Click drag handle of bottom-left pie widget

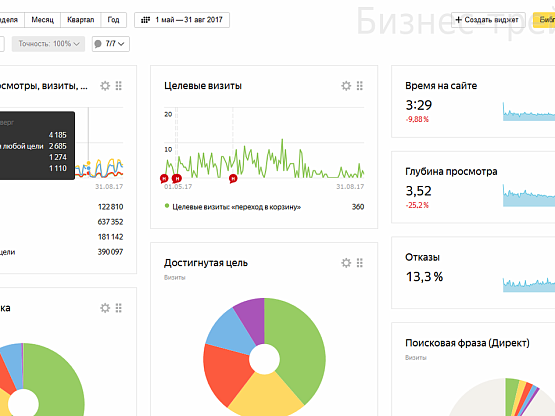pos(119,308)
